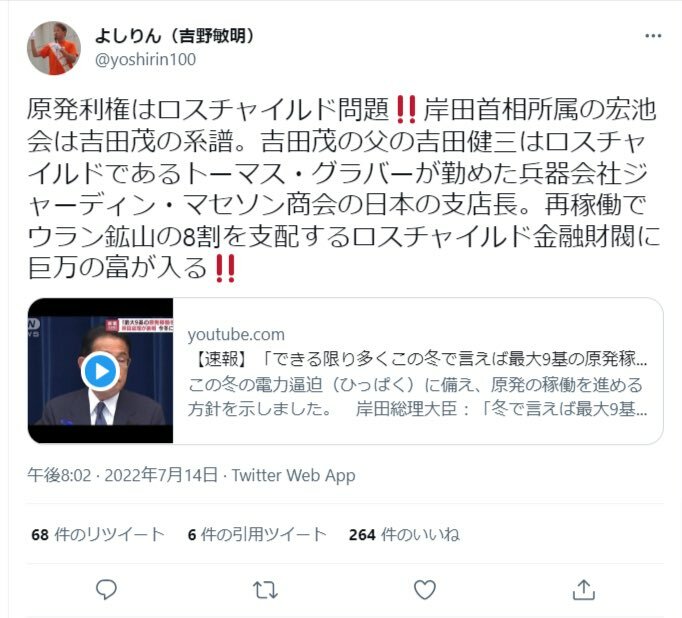Viewport: 682px width, 618px height.
Task: Open the share upload icon
Action: [584, 590]
